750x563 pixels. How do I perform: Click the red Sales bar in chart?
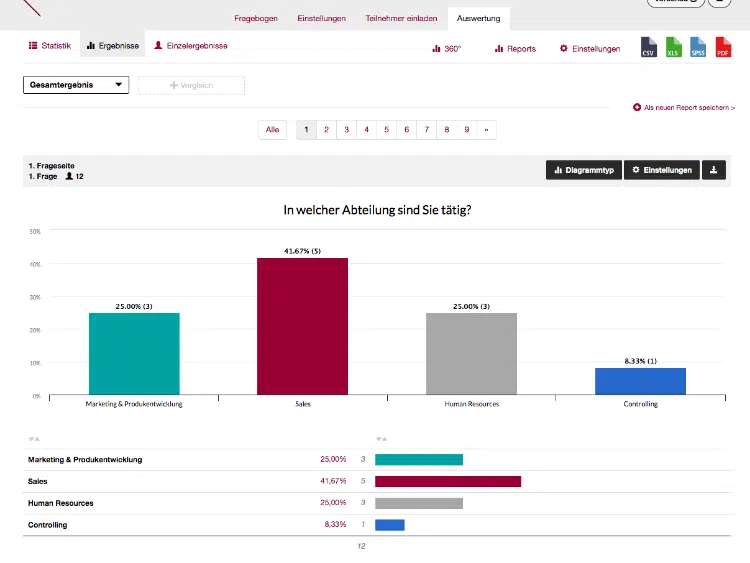tap(302, 326)
